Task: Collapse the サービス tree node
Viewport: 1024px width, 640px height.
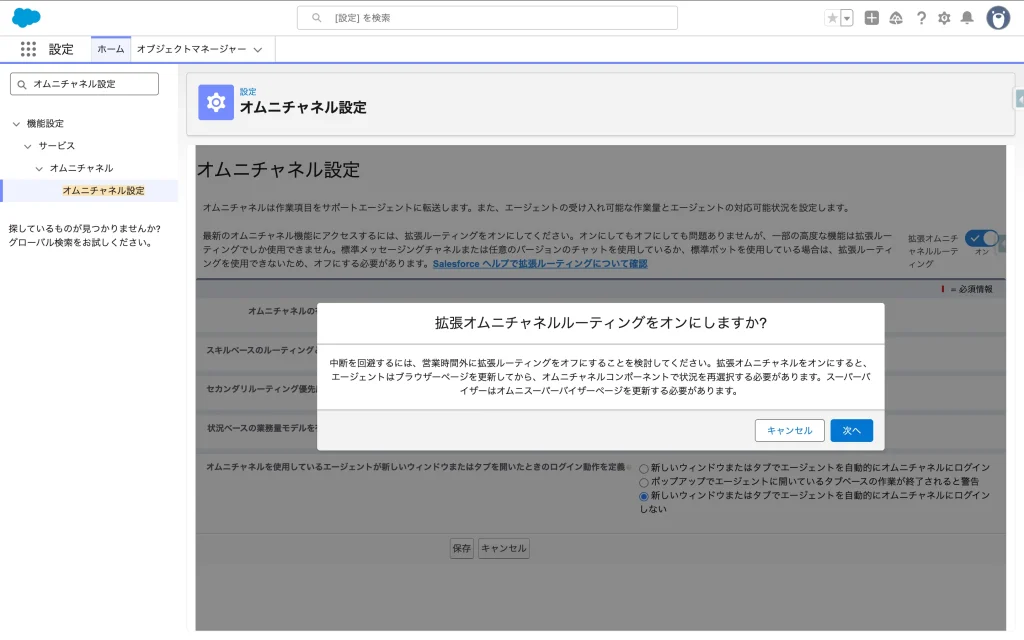Action: tap(28, 146)
